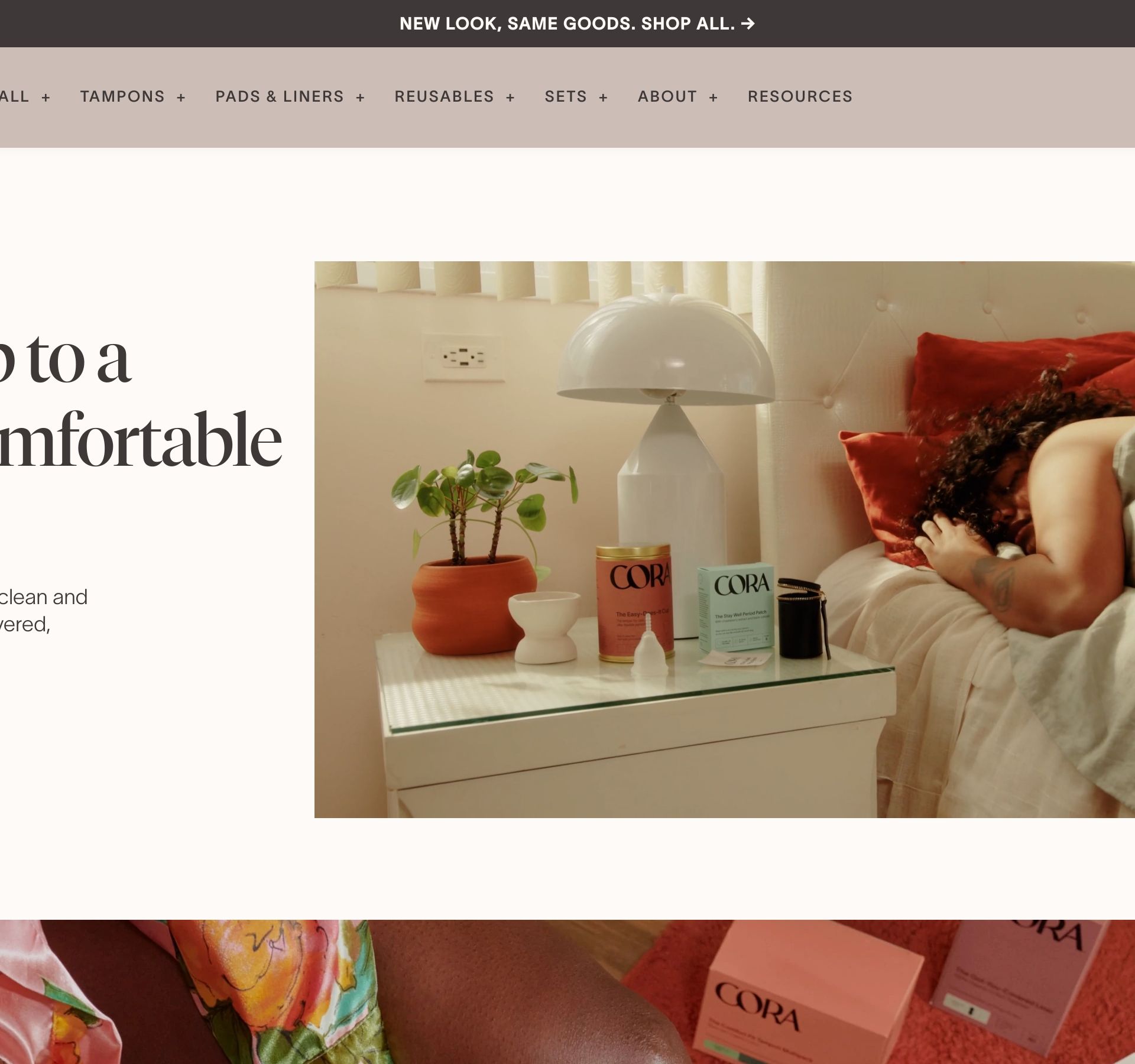Expand the plus icon beside PADS & LINERS
This screenshot has width=1135, height=1064.
[x=360, y=98]
